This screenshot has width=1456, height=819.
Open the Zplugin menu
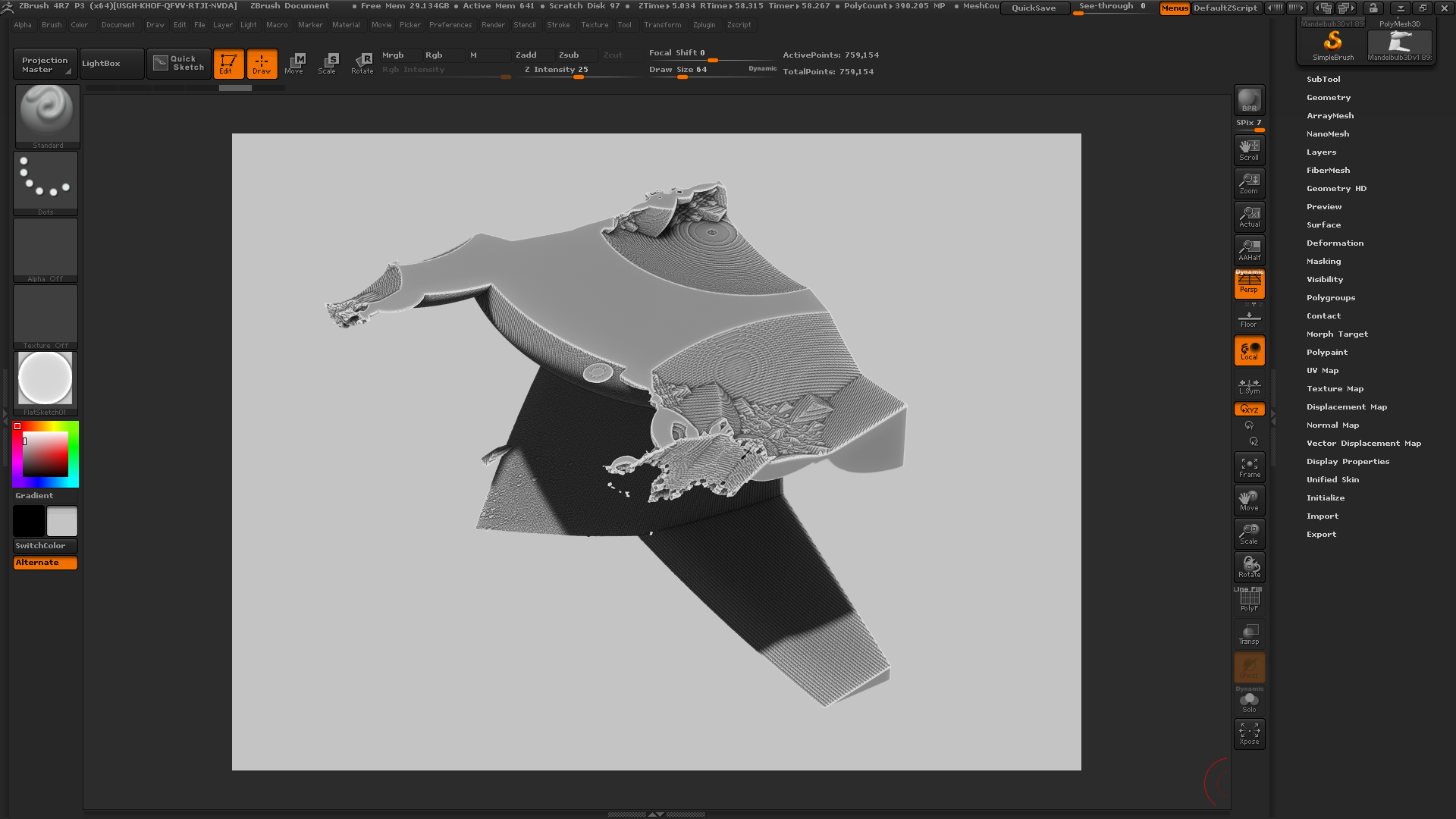point(704,25)
